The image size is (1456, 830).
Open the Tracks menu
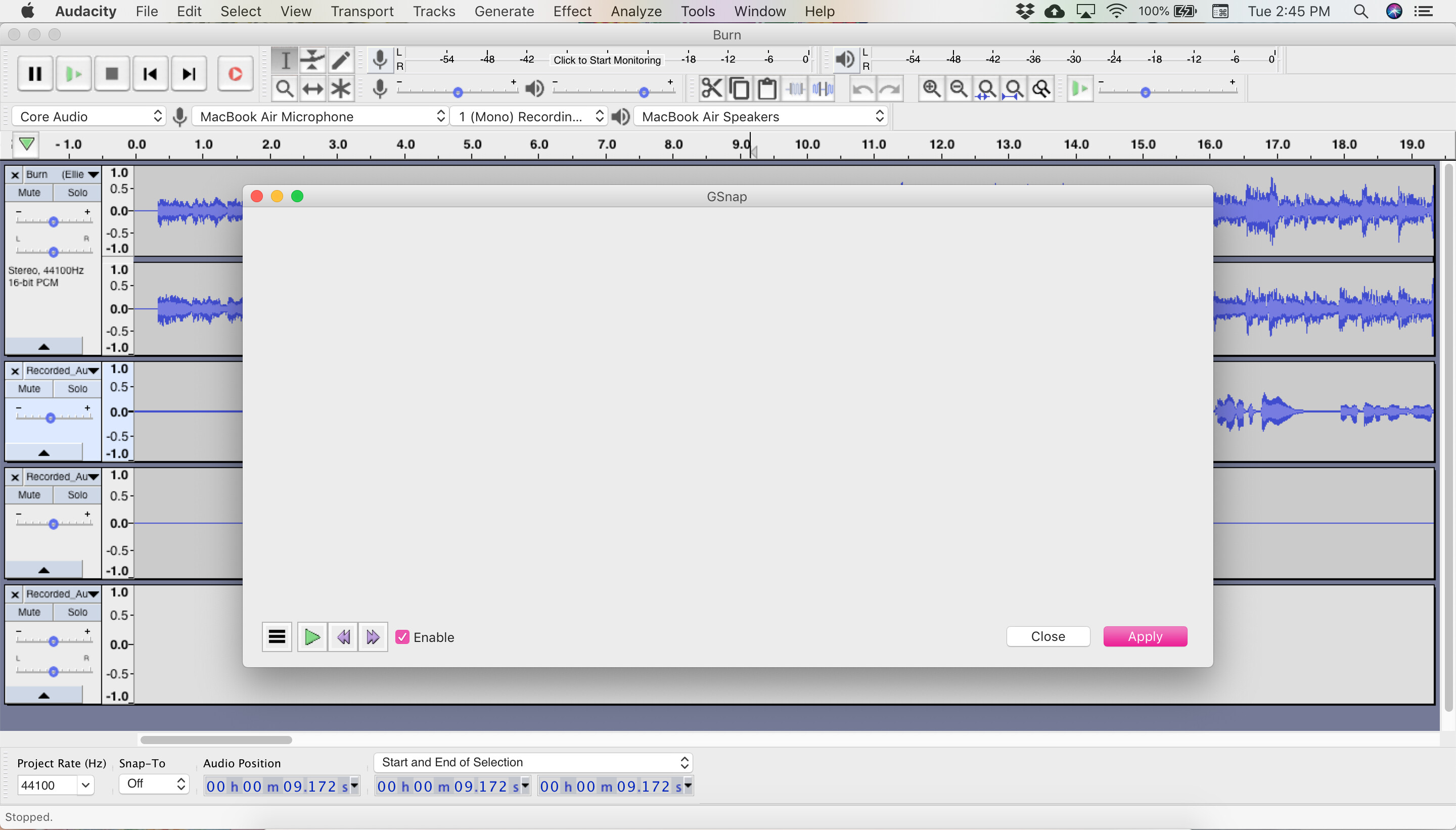click(434, 12)
